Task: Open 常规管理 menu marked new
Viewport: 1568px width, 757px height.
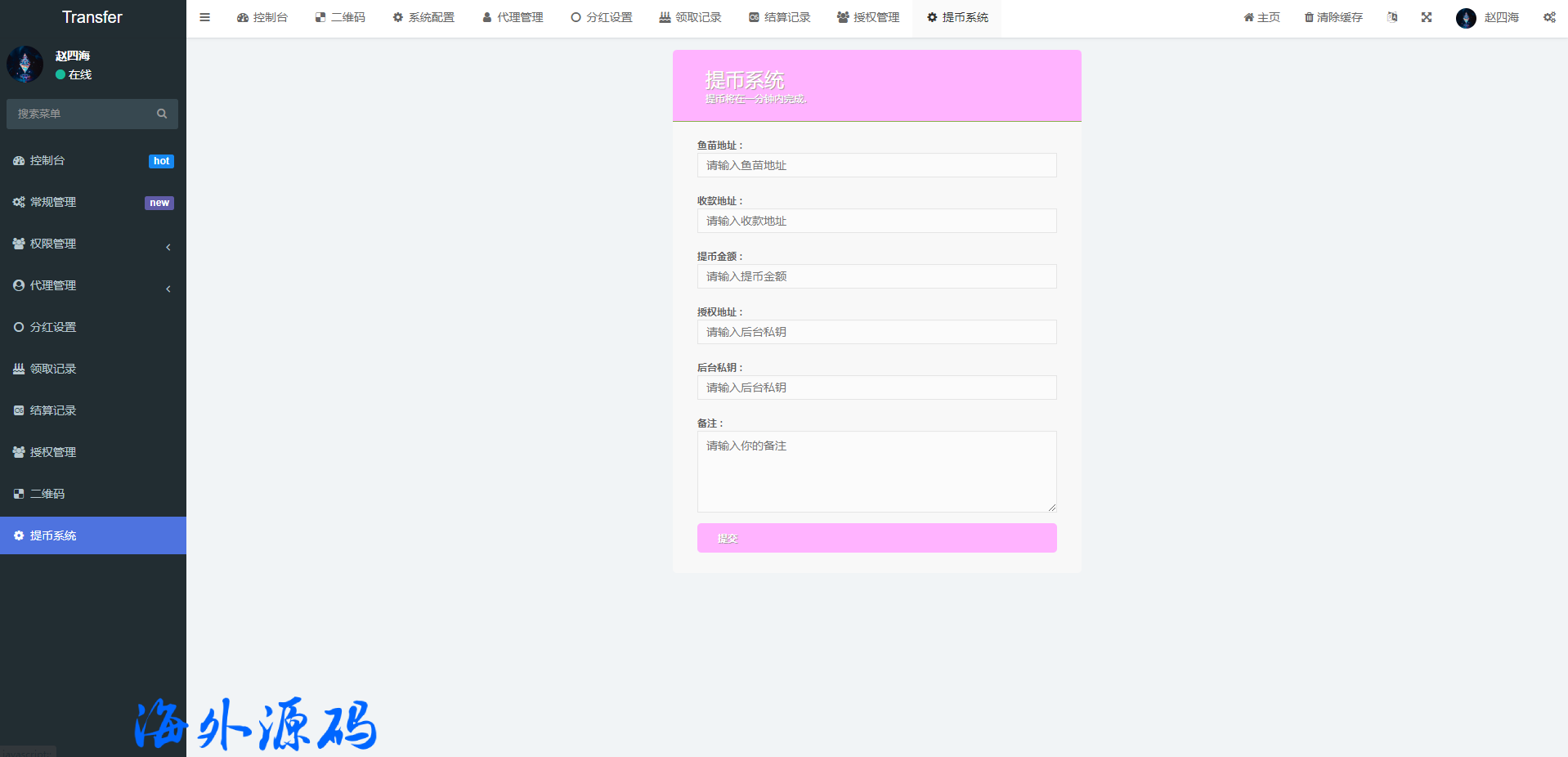Action: [x=52, y=202]
